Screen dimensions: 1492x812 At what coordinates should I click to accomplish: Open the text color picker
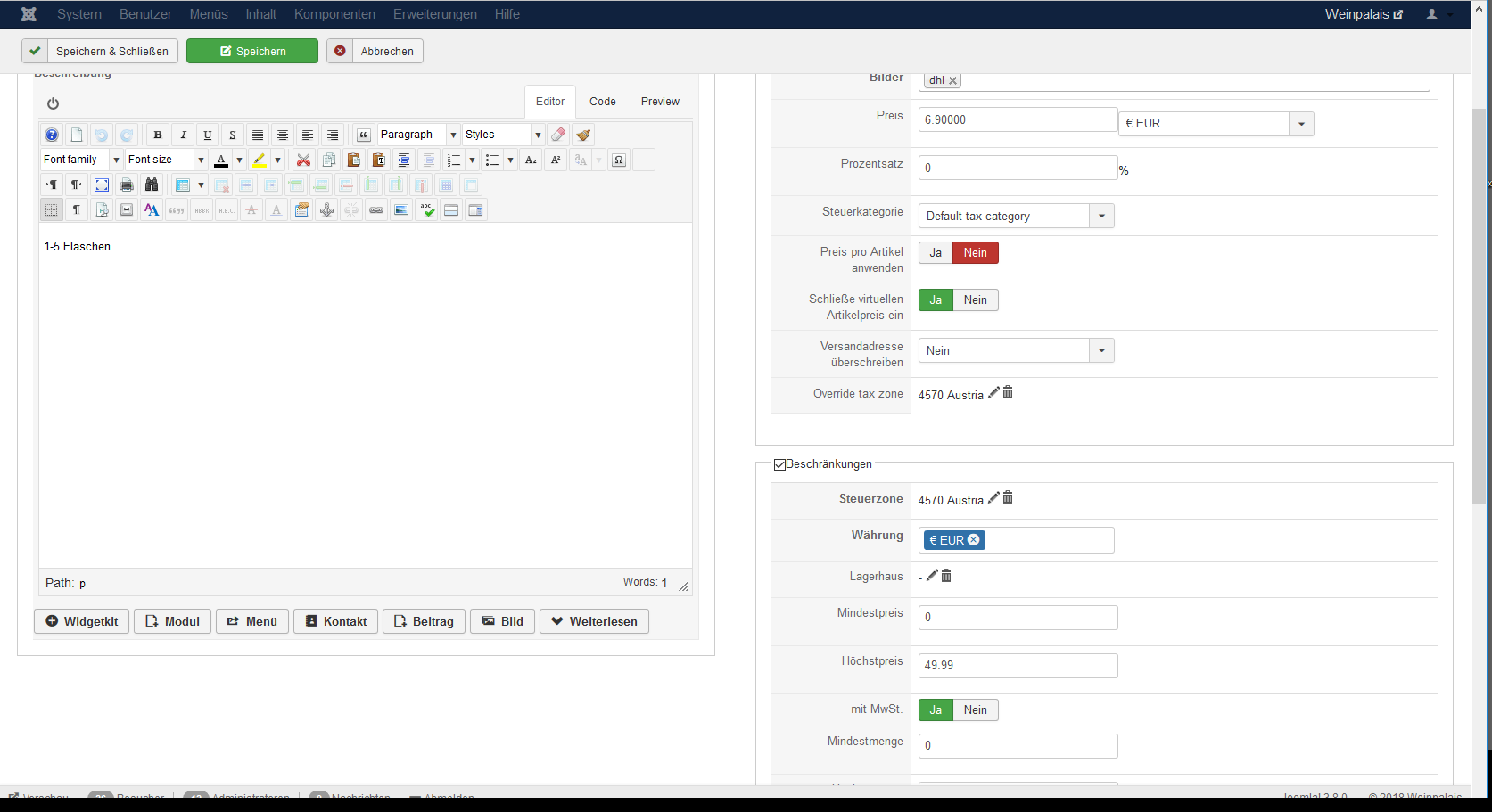(x=221, y=160)
